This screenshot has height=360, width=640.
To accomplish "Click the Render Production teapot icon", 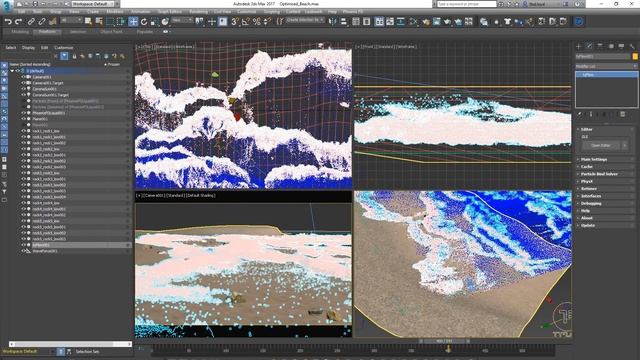I will point(447,22).
